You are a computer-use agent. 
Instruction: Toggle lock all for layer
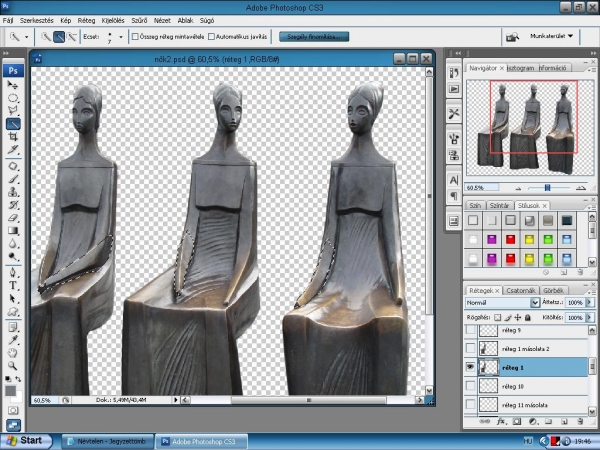click(x=528, y=317)
